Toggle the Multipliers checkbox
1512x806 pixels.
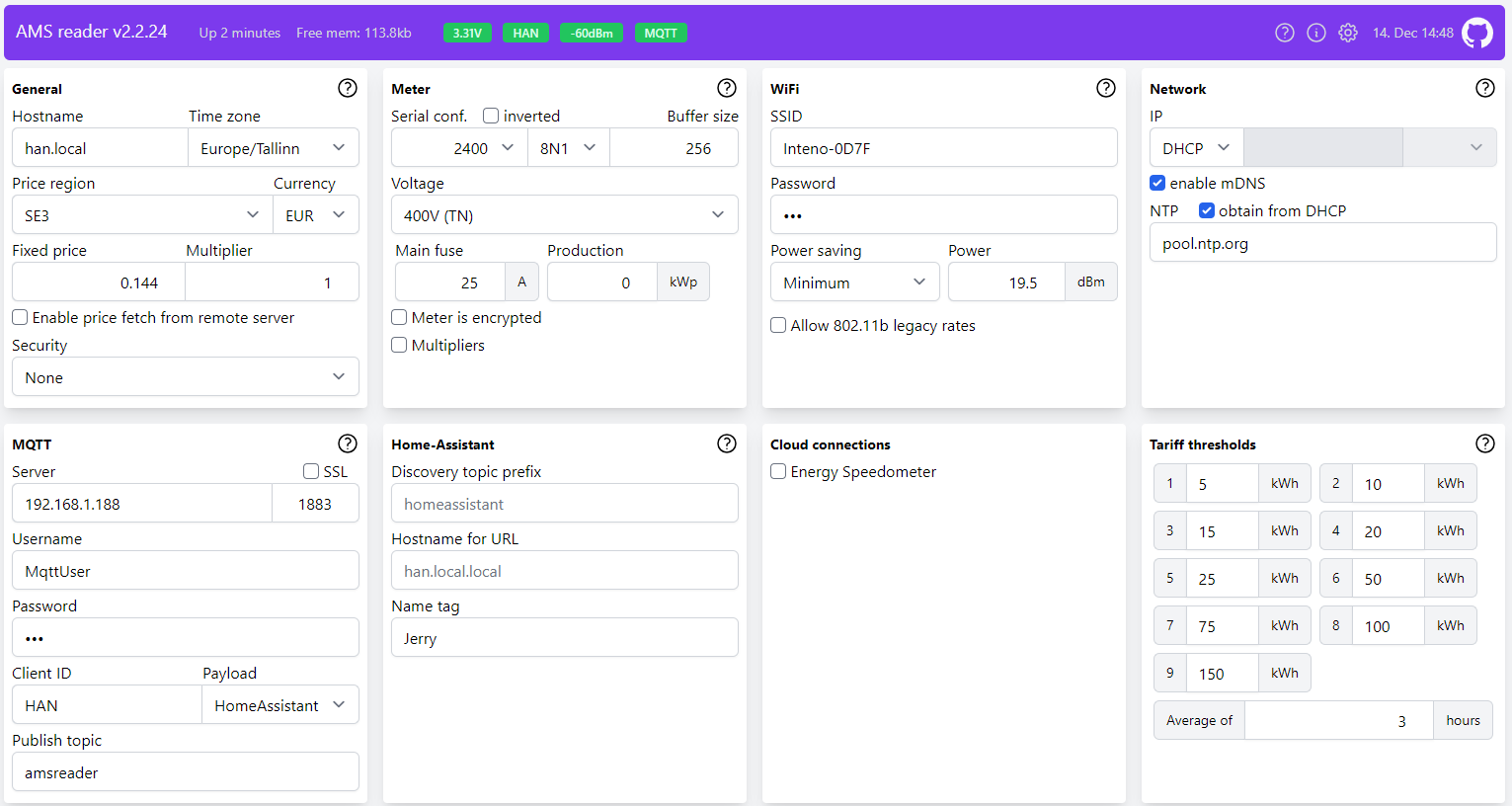coord(399,345)
